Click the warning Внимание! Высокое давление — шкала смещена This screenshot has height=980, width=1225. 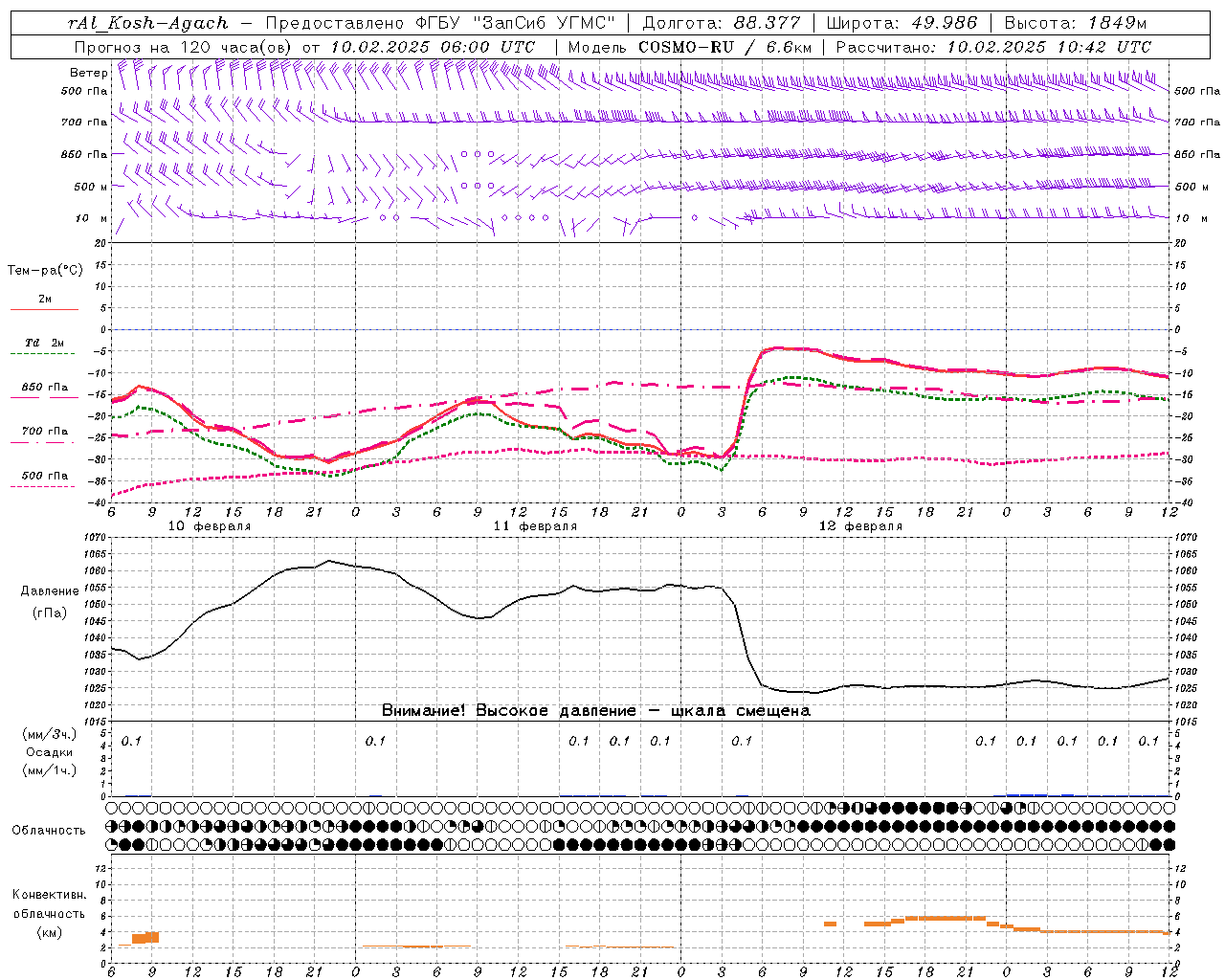pyautogui.click(x=595, y=711)
